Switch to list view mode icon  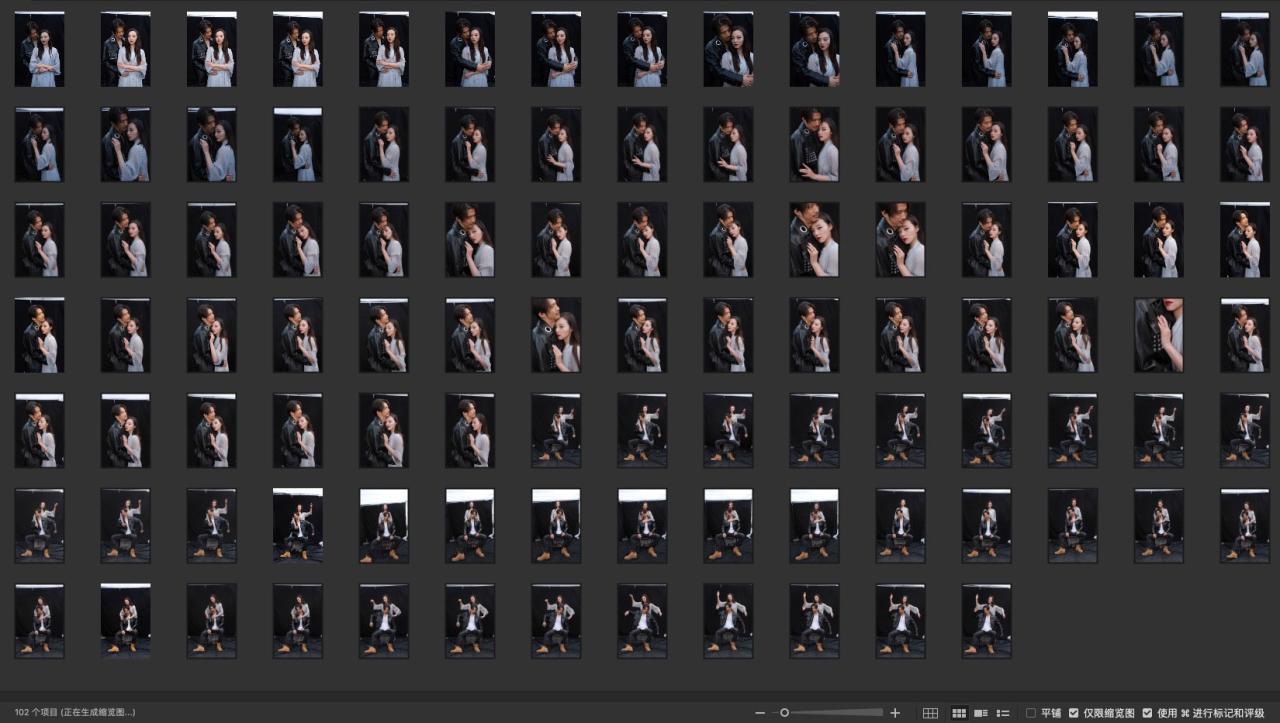pos(1003,713)
